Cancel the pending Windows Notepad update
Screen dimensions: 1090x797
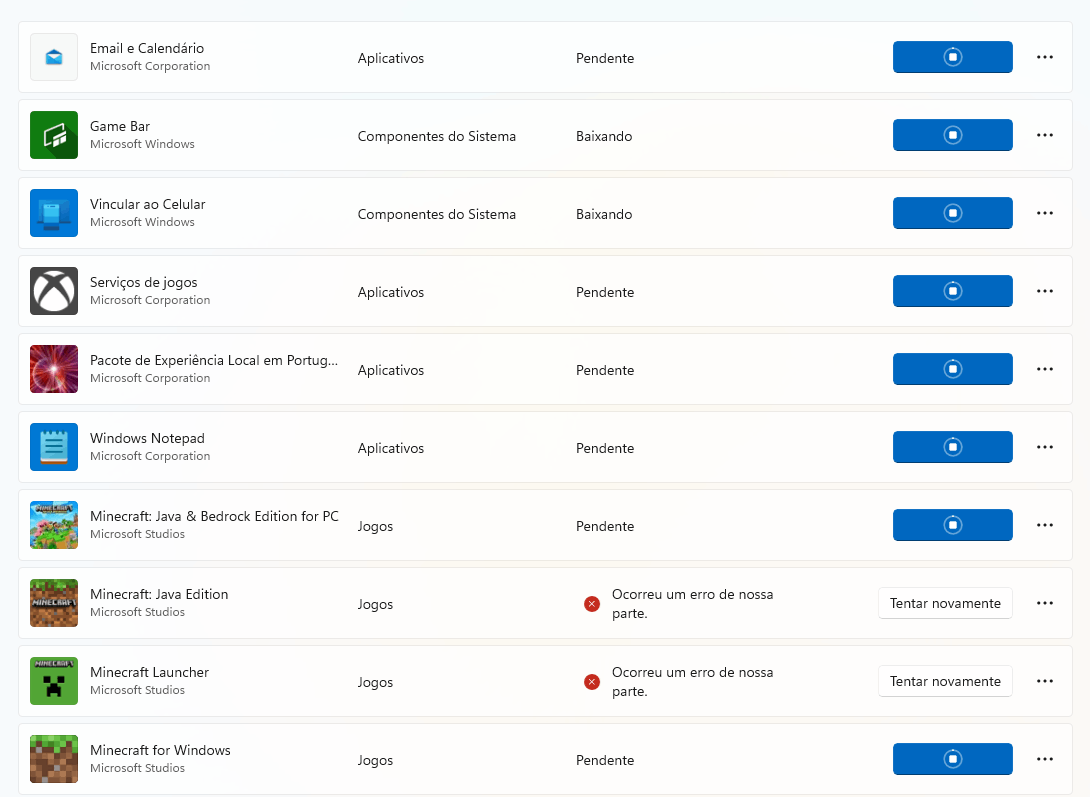pos(952,447)
